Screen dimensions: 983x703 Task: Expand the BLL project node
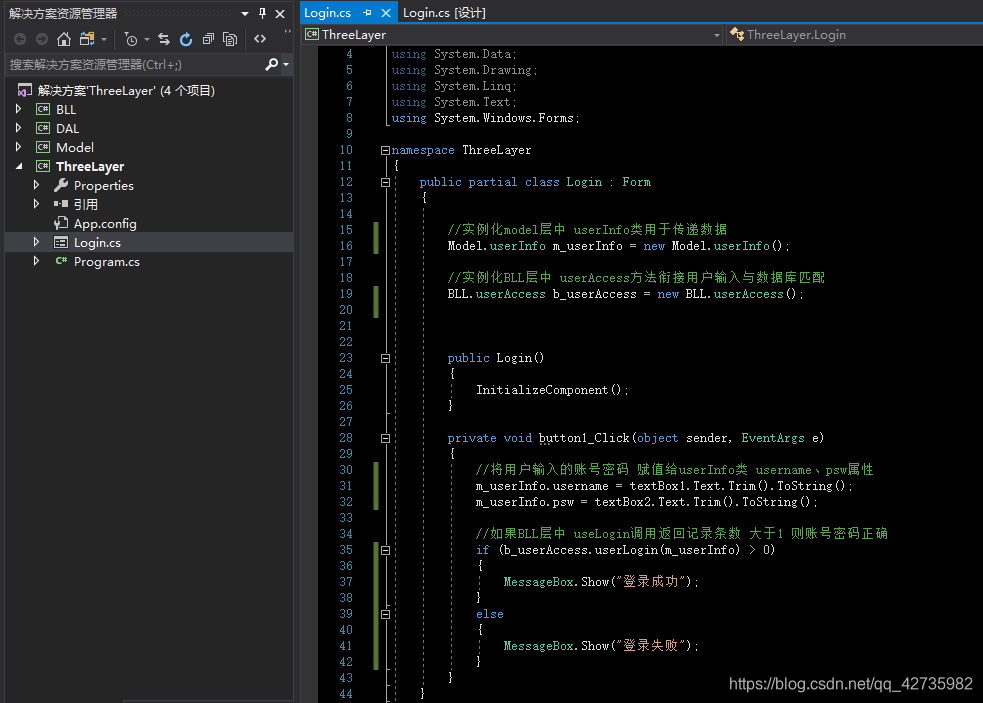point(18,109)
